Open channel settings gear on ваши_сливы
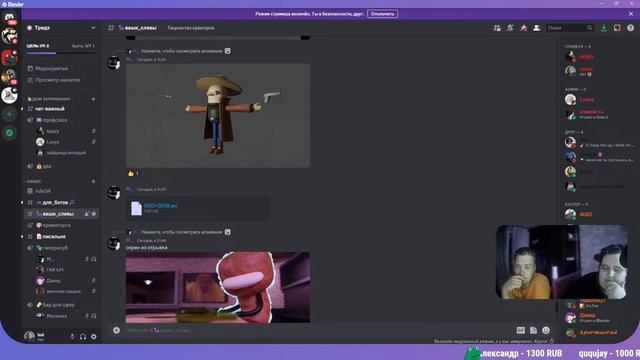 click(x=94, y=214)
